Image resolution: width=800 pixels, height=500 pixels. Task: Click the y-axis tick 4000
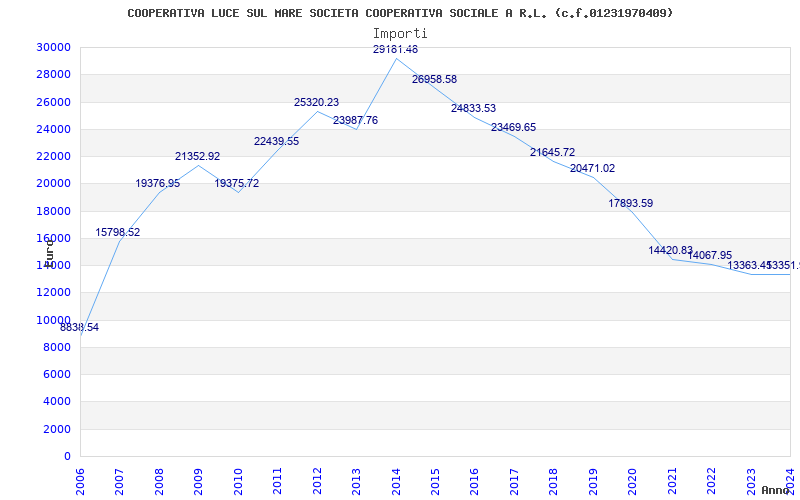pos(56,402)
